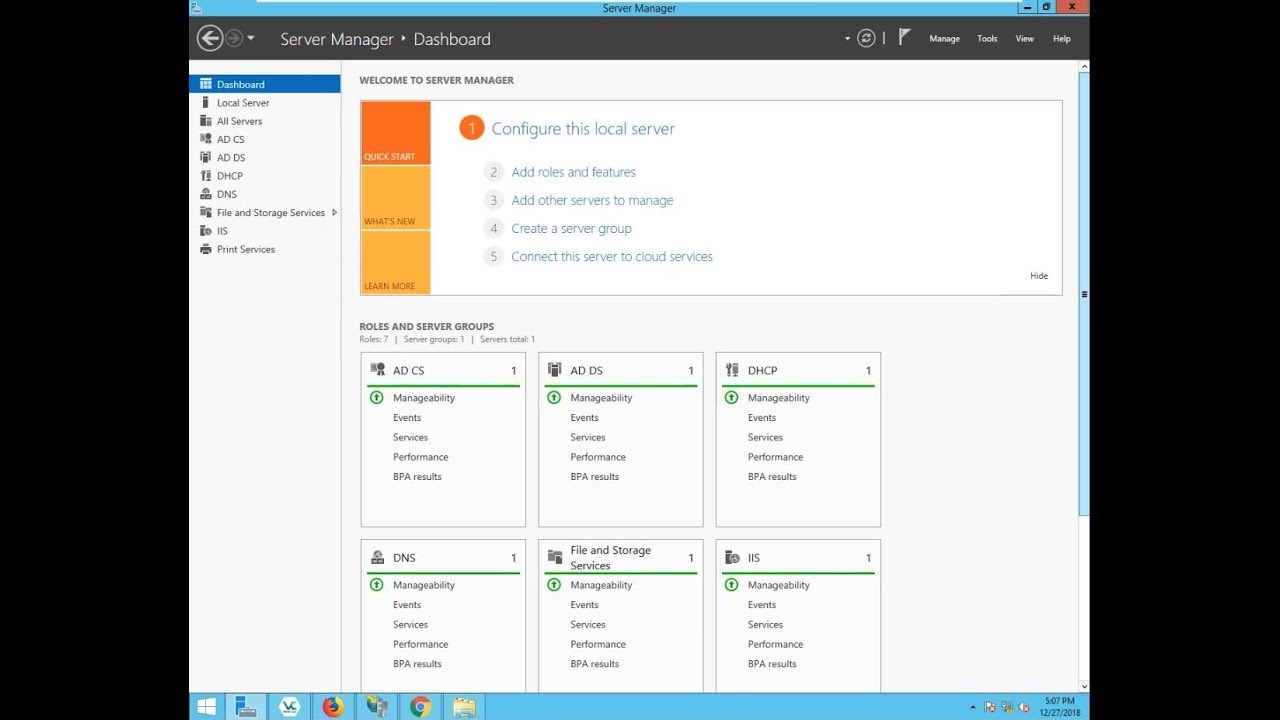Hide the welcome tile
The image size is (1280, 720).
pos(1039,276)
